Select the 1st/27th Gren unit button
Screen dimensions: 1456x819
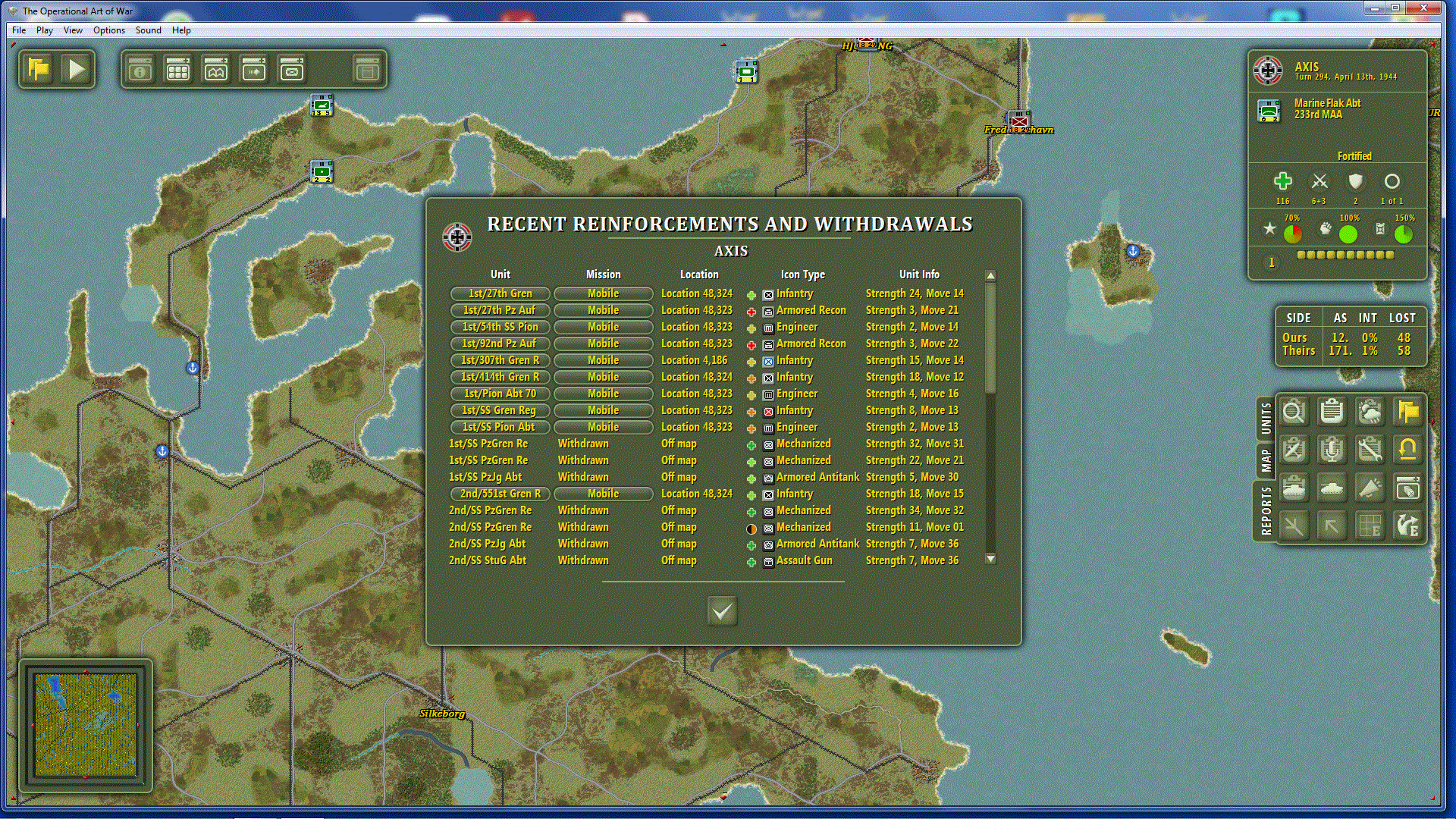click(x=500, y=293)
